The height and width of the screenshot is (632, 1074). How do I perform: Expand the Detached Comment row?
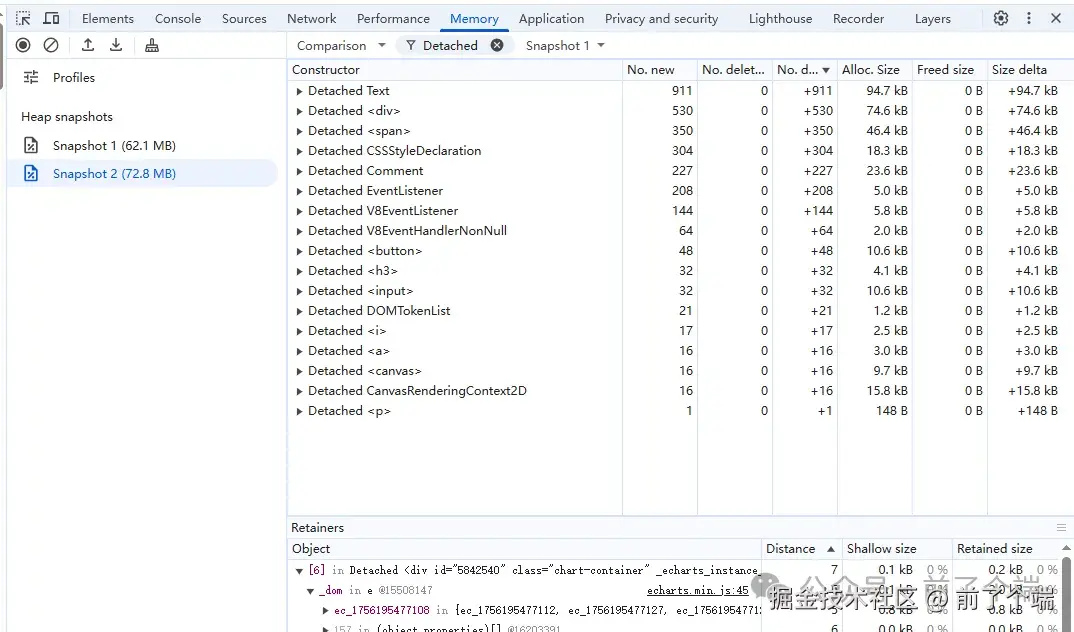(x=299, y=171)
